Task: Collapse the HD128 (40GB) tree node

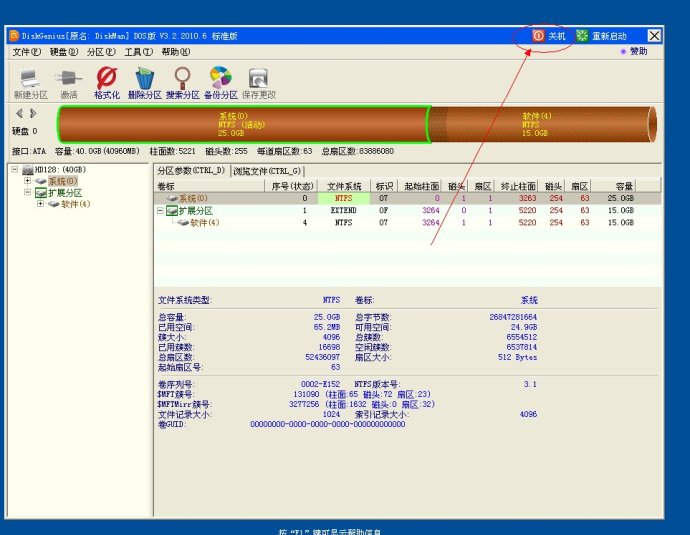Action: (x=15, y=169)
